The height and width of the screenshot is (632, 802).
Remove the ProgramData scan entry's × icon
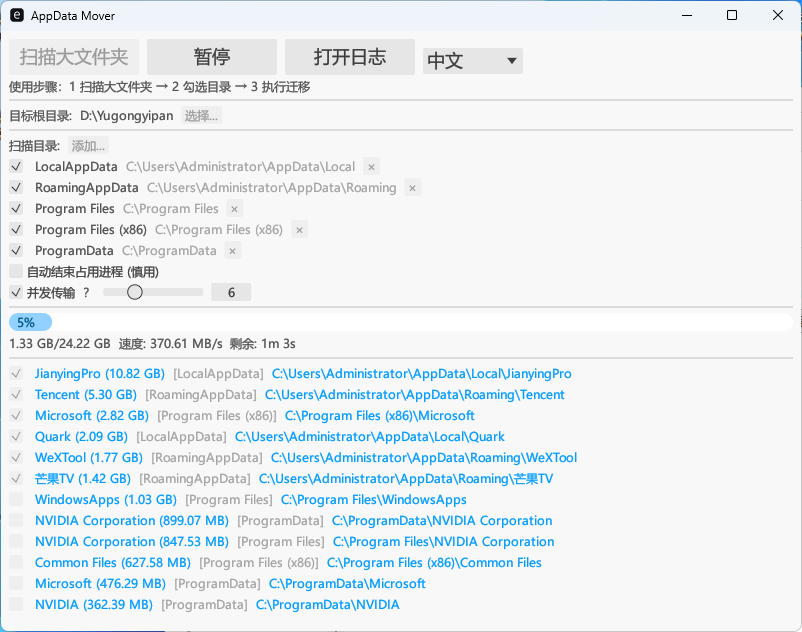(x=233, y=250)
